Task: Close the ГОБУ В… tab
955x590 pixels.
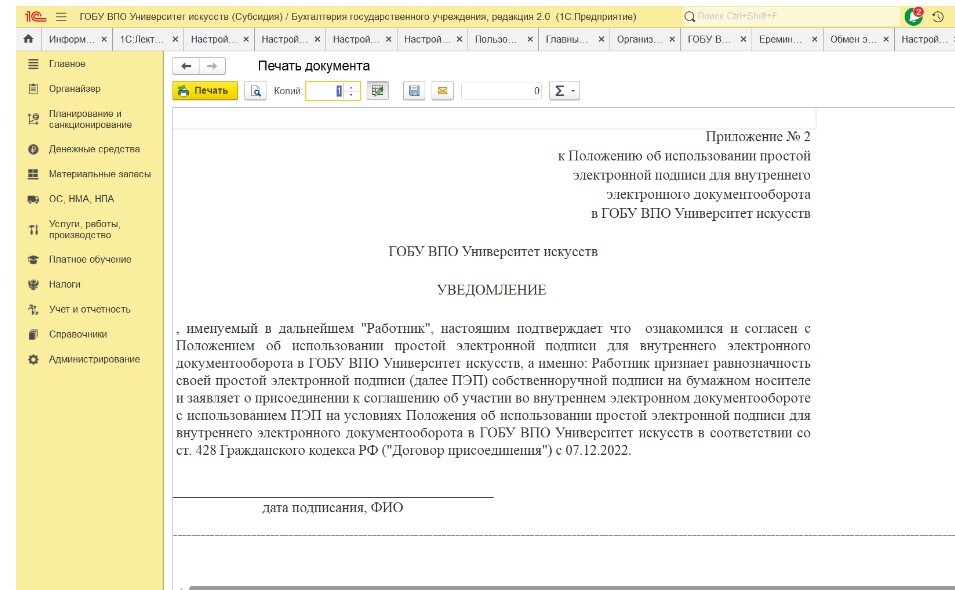Action: (x=743, y=39)
